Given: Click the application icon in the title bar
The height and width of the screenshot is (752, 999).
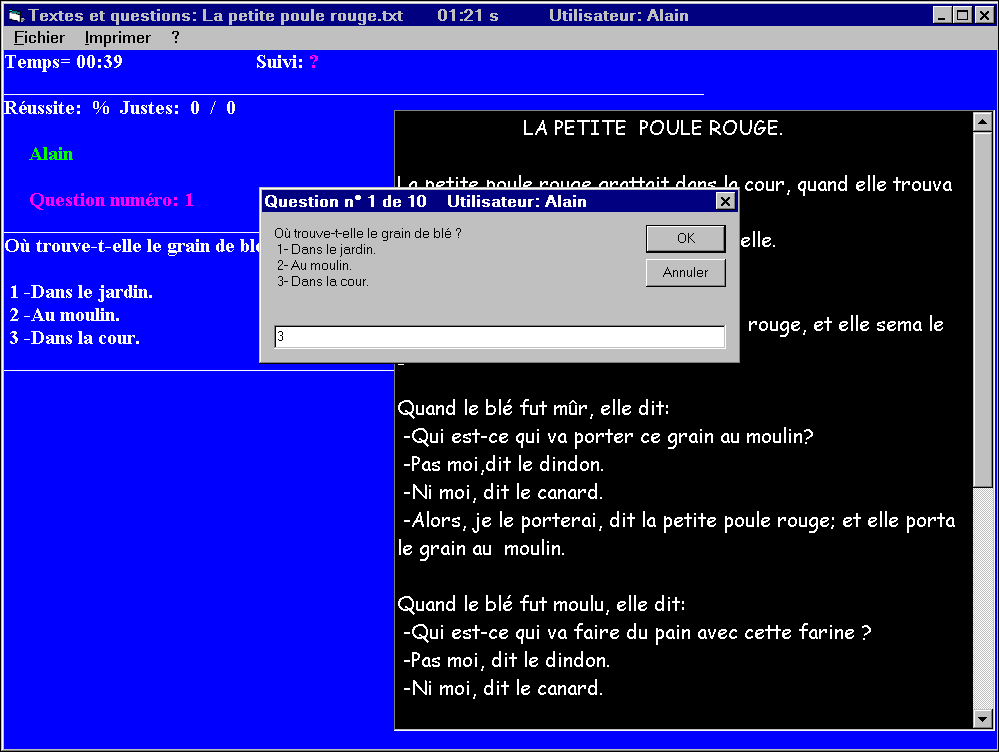Looking at the screenshot, I should (x=15, y=15).
